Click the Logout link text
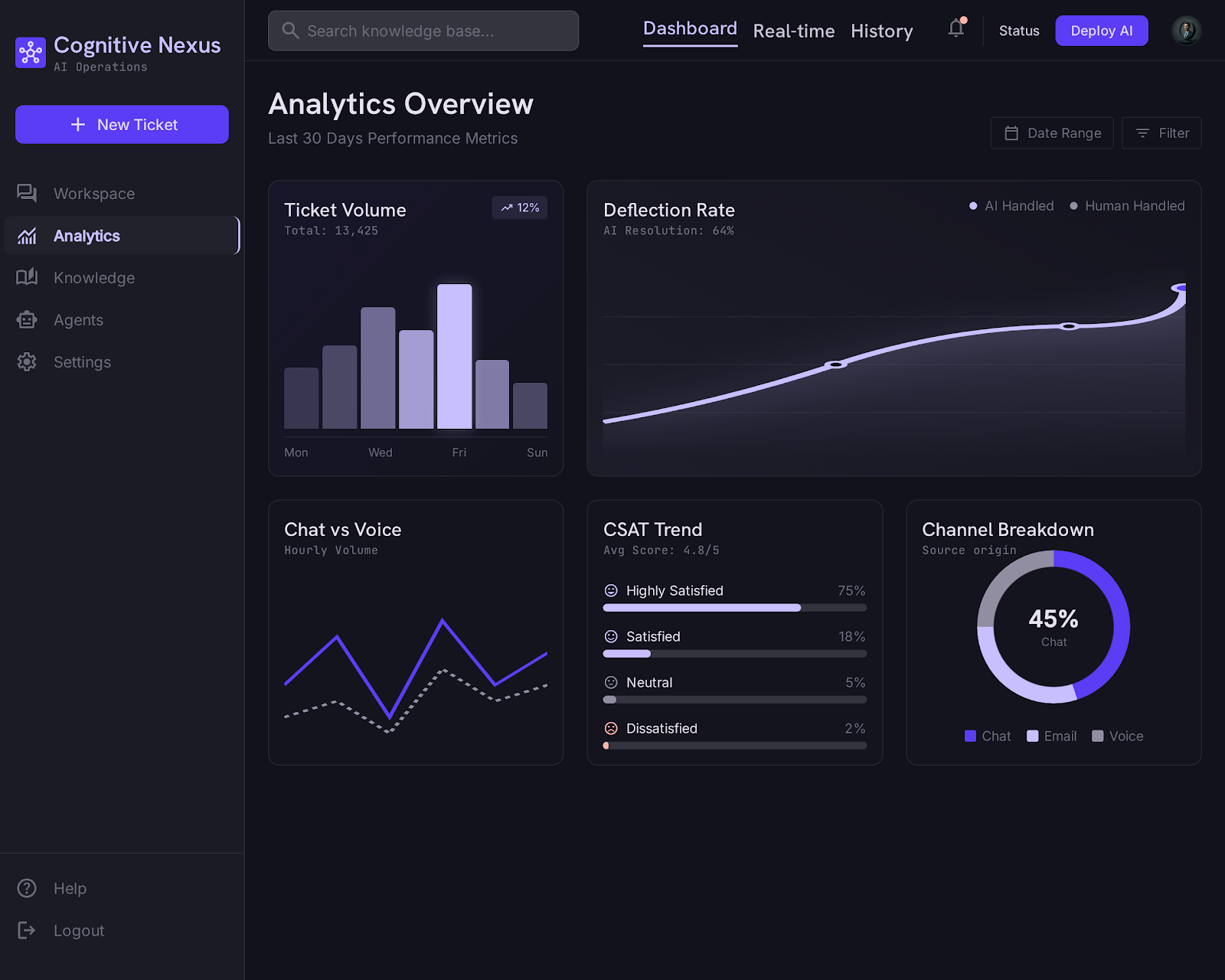1225x980 pixels. click(x=79, y=930)
